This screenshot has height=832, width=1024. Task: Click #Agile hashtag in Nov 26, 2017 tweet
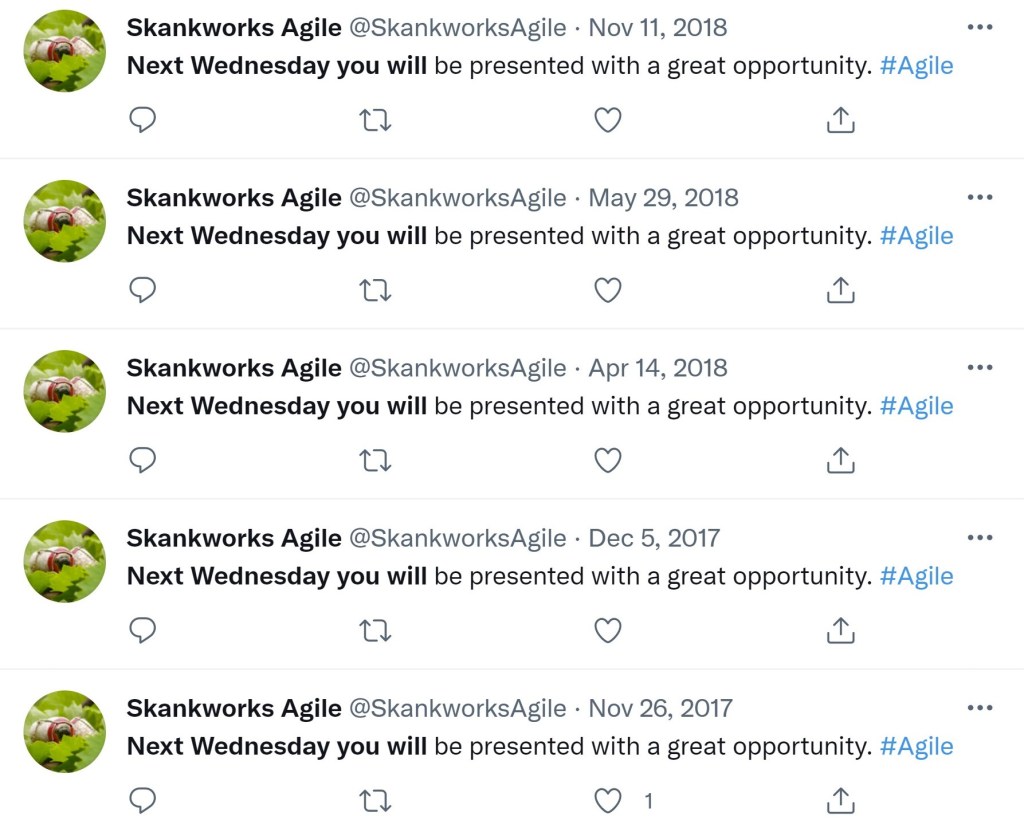(x=916, y=746)
